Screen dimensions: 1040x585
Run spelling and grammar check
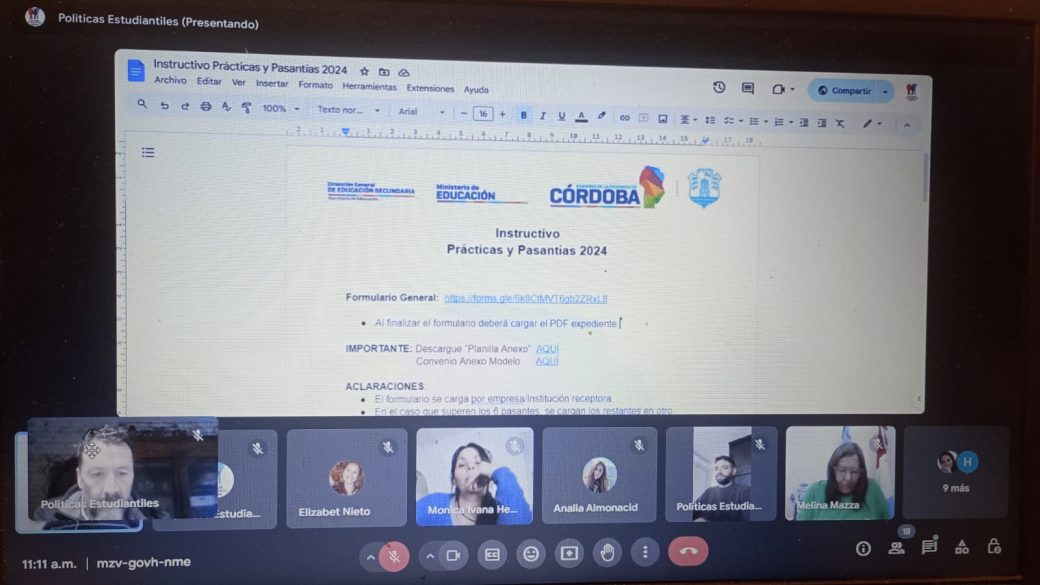tap(226, 107)
